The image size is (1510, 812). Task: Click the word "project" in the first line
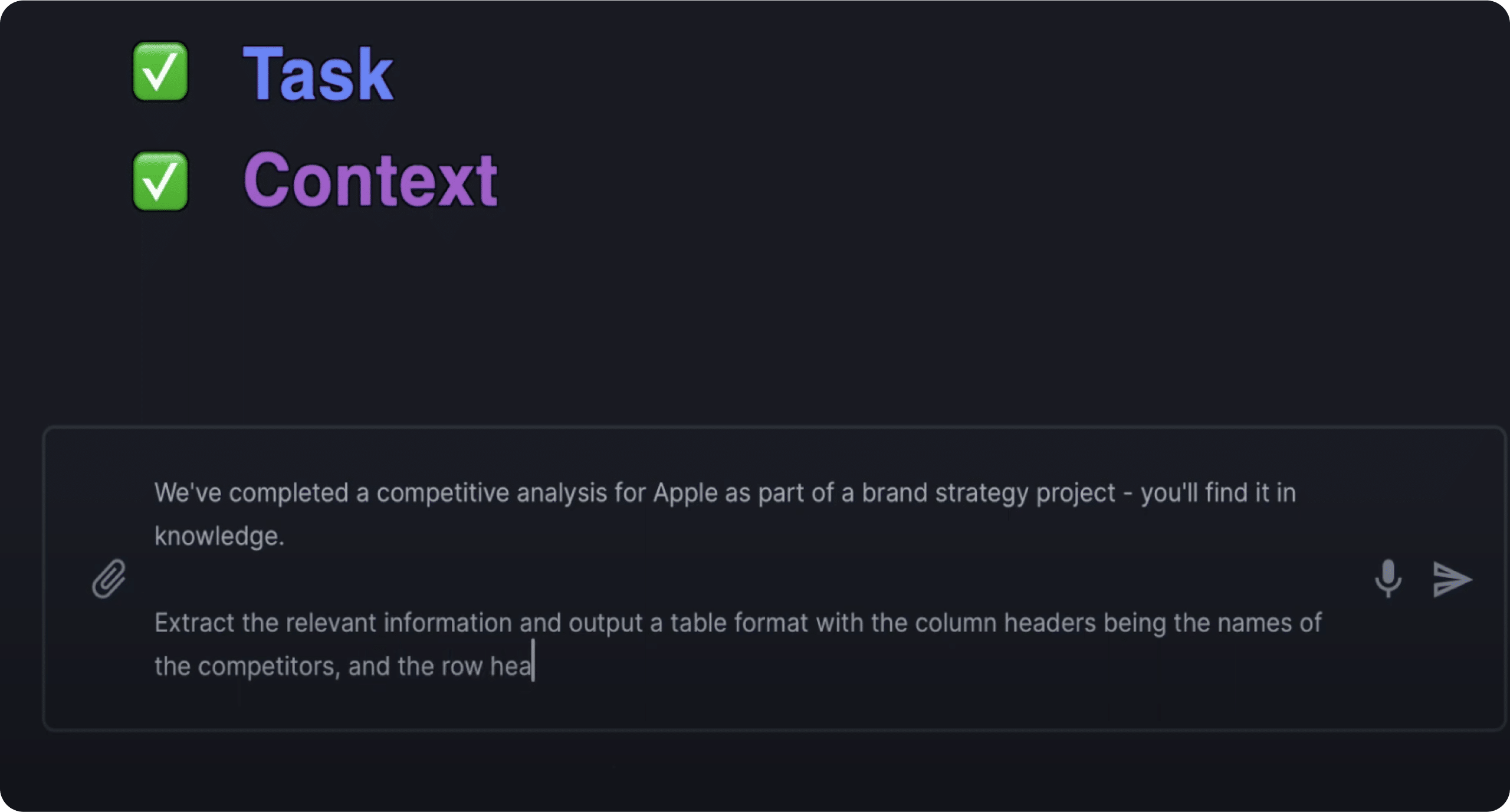1075,493
